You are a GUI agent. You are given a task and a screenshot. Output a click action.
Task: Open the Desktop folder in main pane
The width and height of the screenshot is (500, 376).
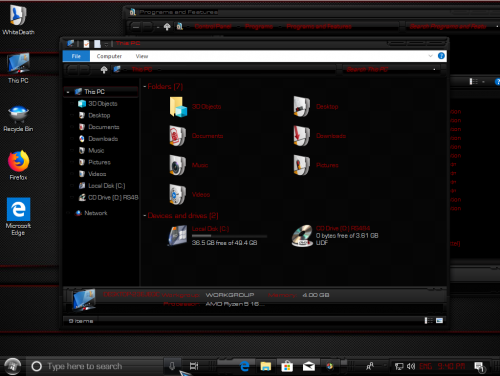tap(302, 107)
